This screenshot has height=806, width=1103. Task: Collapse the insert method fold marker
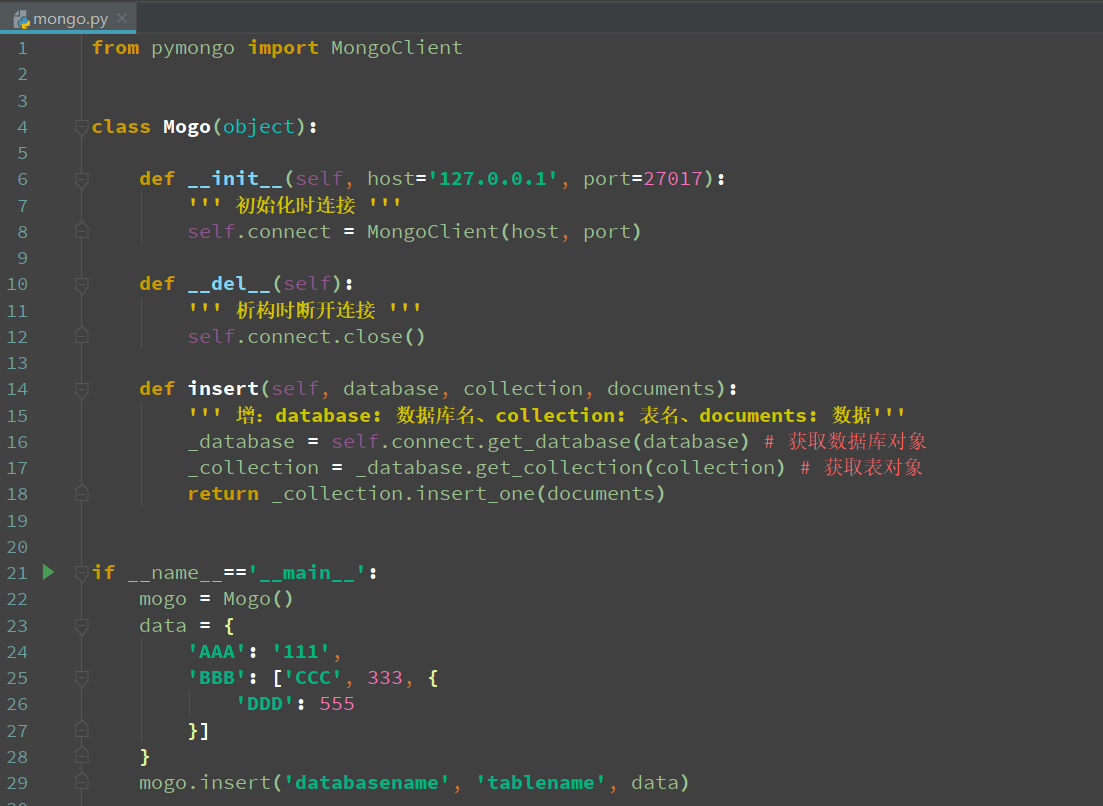[82, 390]
